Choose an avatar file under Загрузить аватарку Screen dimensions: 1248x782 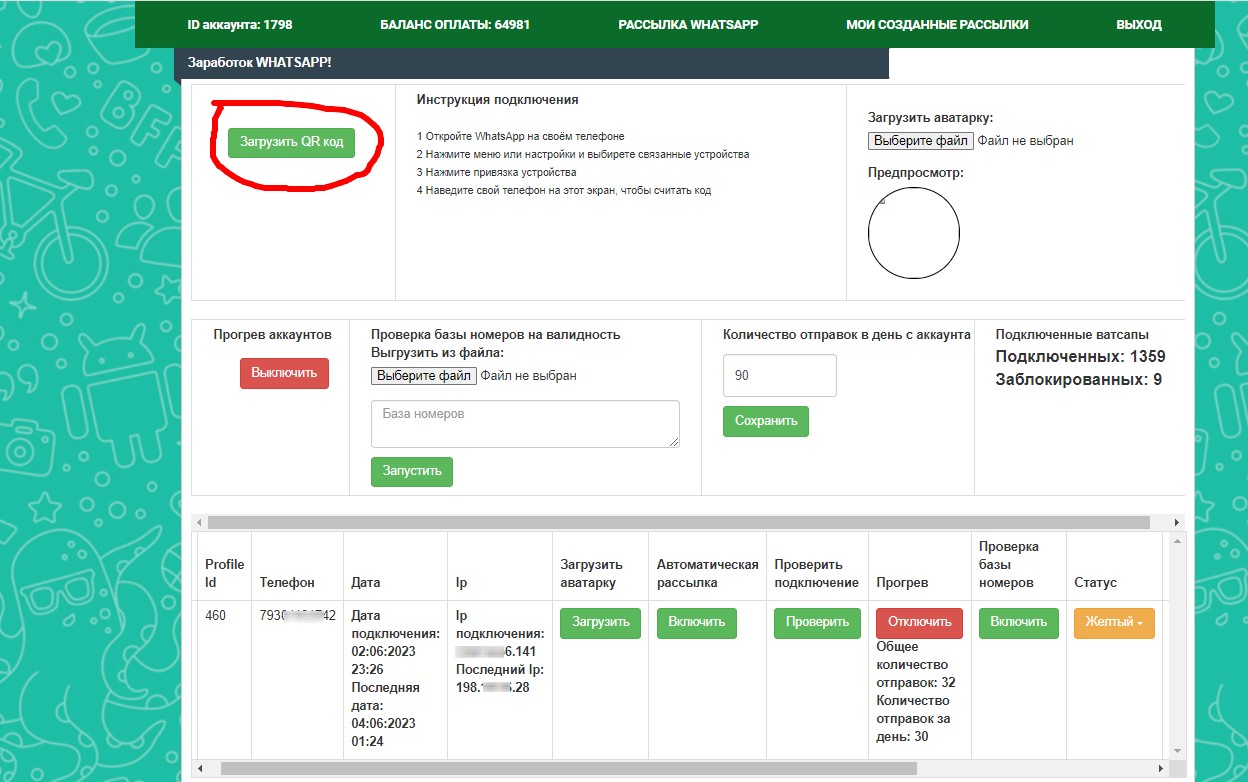[920, 141]
